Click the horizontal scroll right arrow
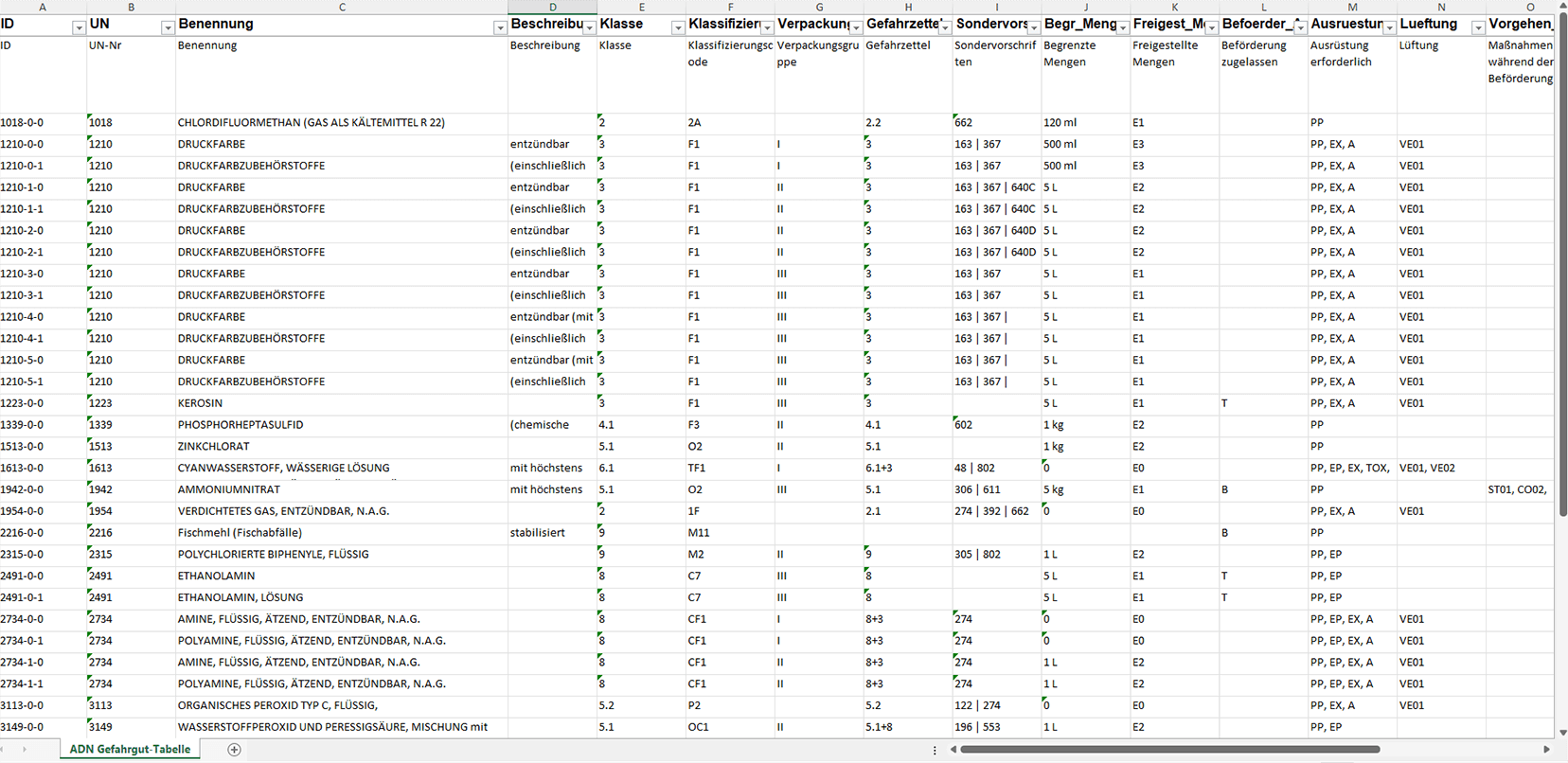The image size is (1568, 763). [1546, 750]
